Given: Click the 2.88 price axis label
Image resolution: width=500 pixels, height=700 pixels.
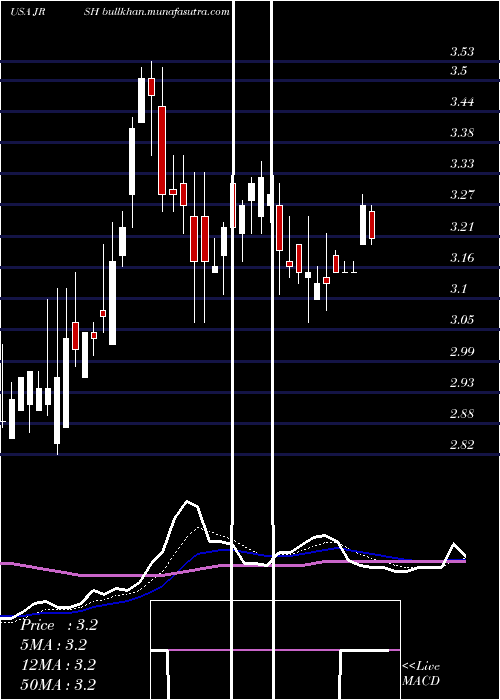Looking at the screenshot, I should (462, 414).
